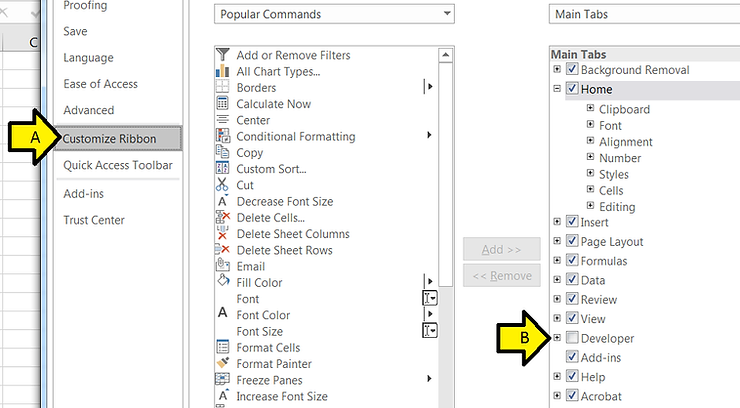The height and width of the screenshot is (408, 740).
Task: Click the Font Color letter icon
Action: tap(223, 313)
